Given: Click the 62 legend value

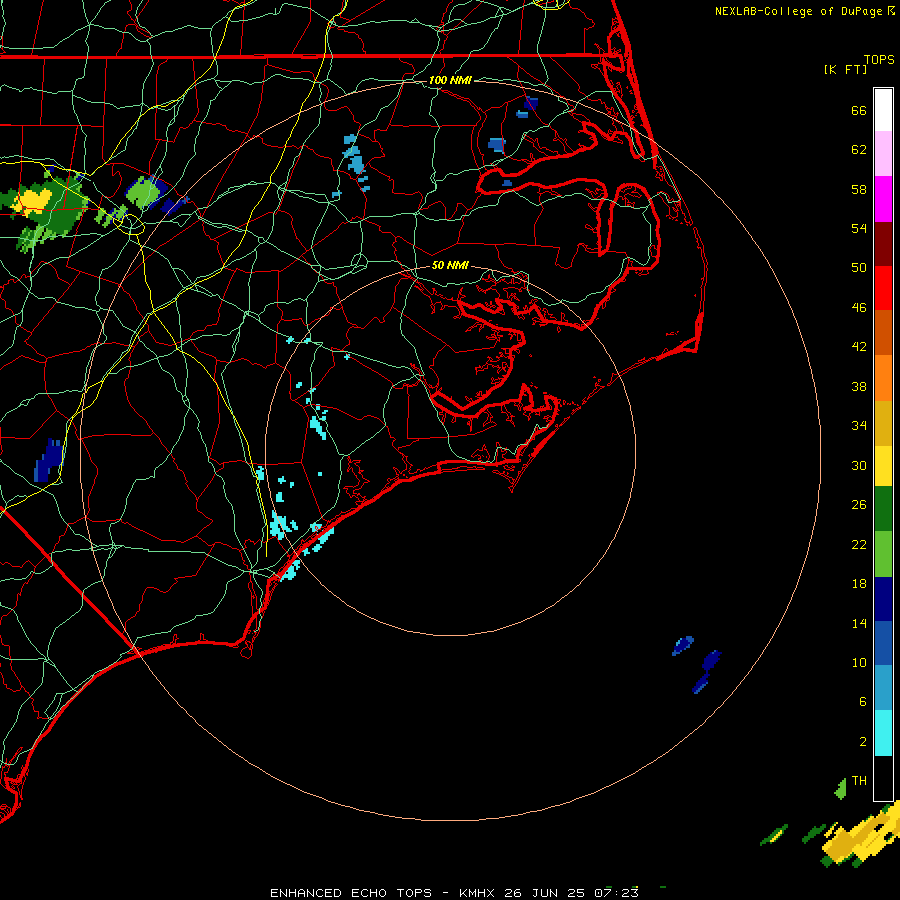Looking at the screenshot, I should (x=859, y=150).
